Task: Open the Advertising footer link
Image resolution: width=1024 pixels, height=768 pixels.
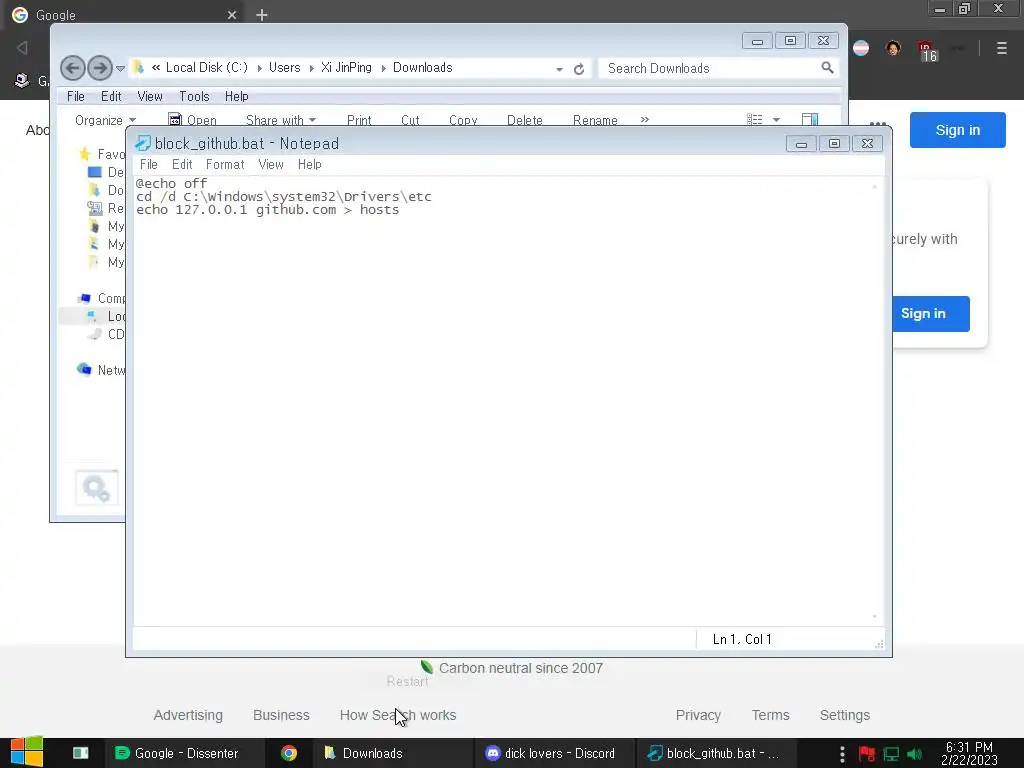Action: click(x=188, y=715)
